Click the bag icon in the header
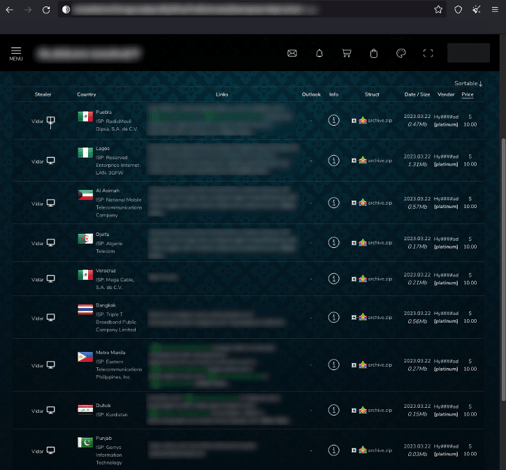Image resolution: width=506 pixels, height=470 pixels. coord(374,53)
